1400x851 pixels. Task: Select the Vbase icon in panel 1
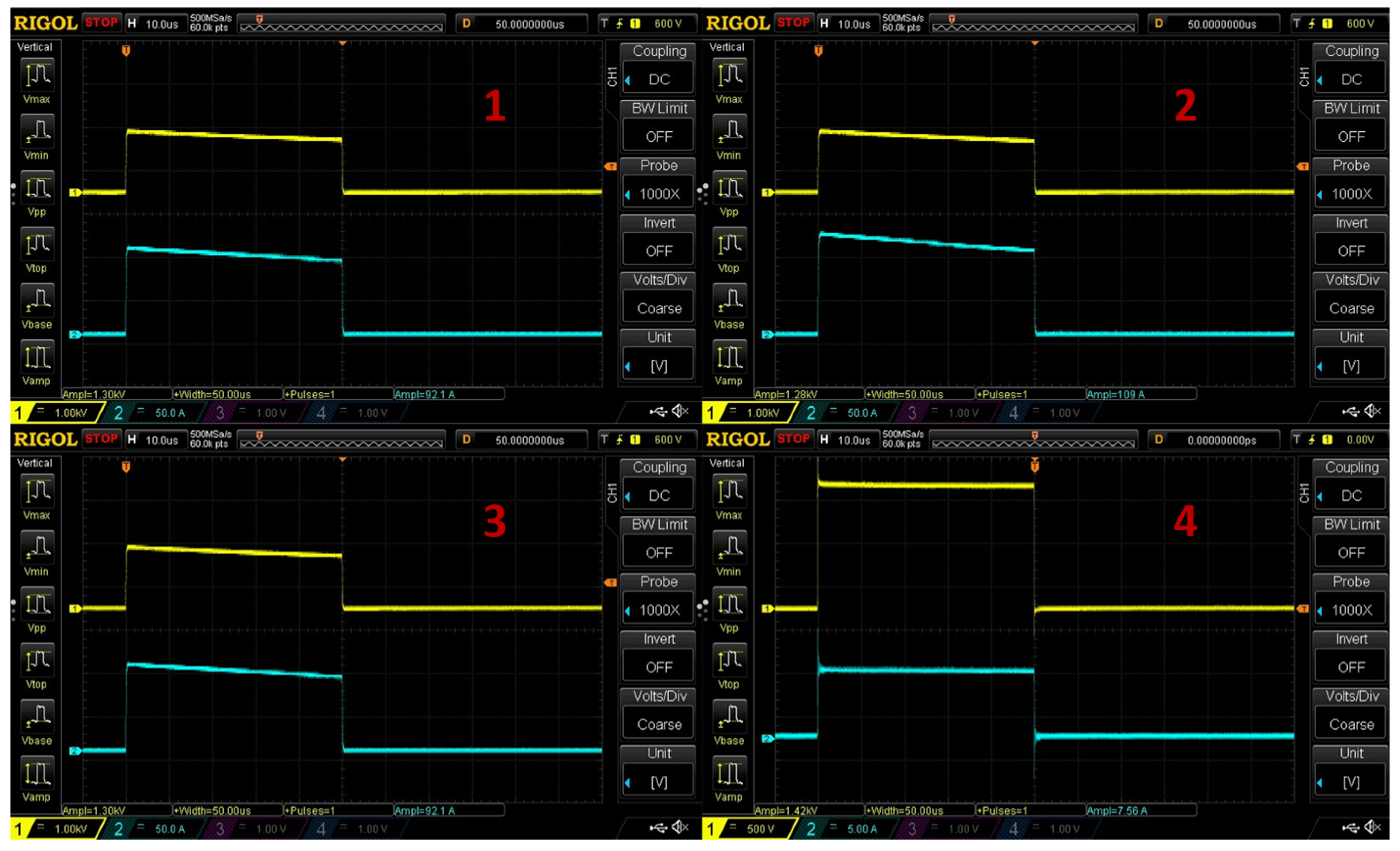click(x=37, y=301)
